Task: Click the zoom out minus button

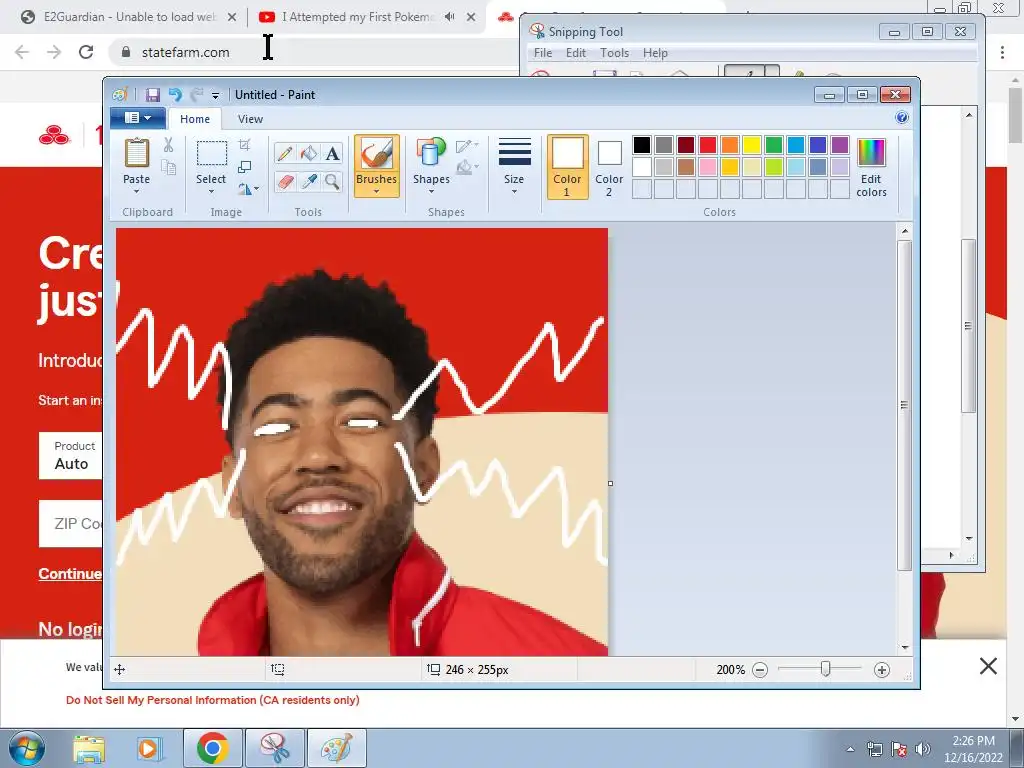Action: (760, 670)
